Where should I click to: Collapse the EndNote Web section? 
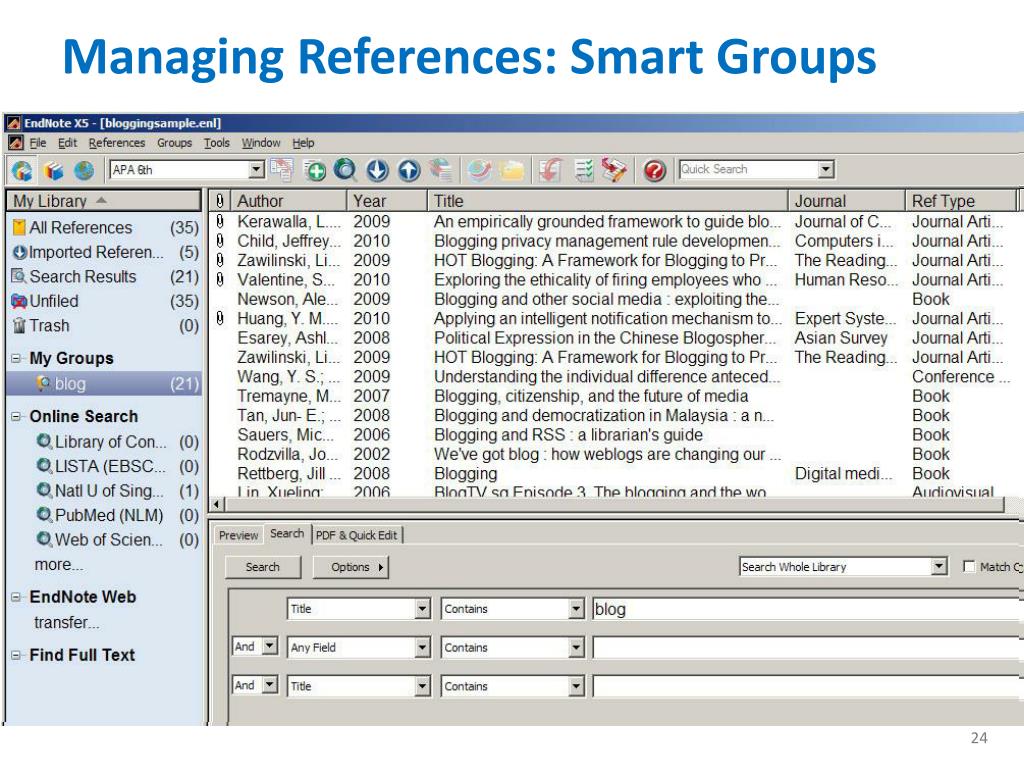(x=16, y=597)
